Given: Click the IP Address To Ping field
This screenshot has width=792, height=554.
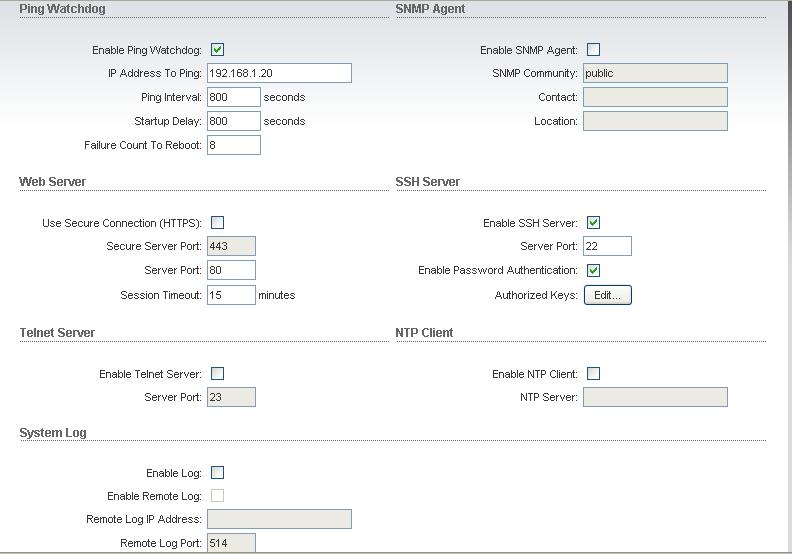Looking at the screenshot, I should click(x=279, y=73).
